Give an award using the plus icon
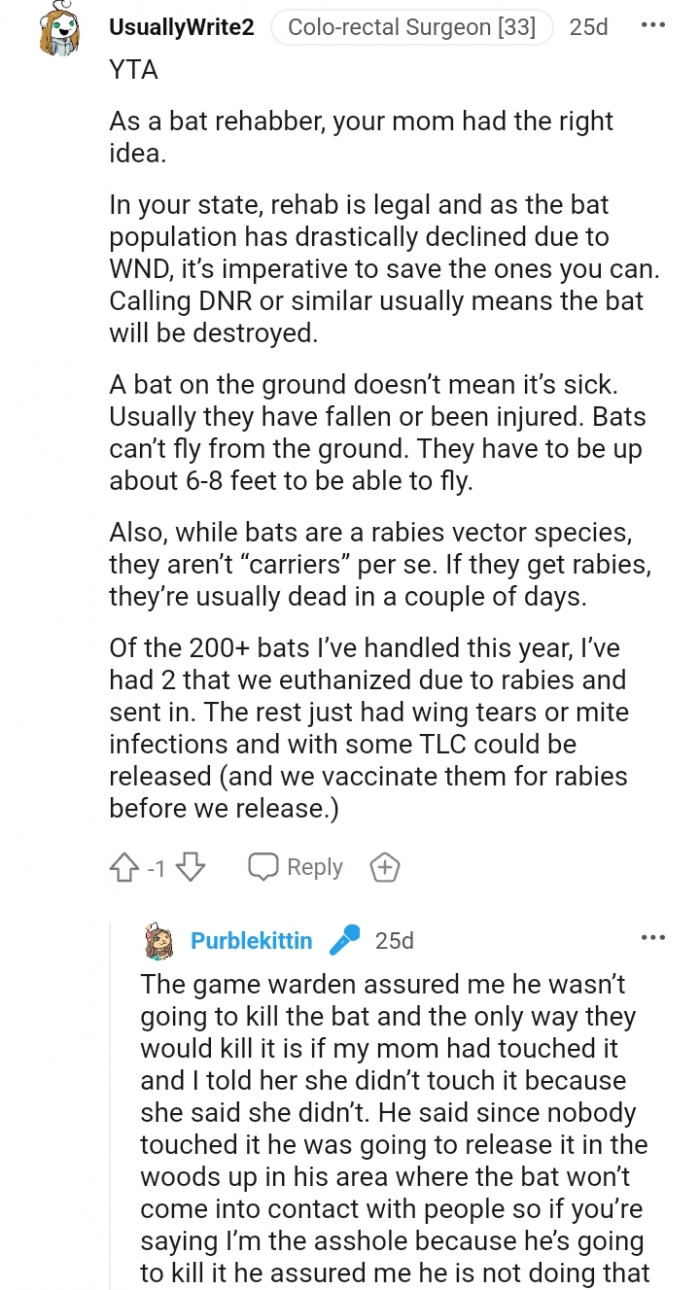 tap(384, 868)
